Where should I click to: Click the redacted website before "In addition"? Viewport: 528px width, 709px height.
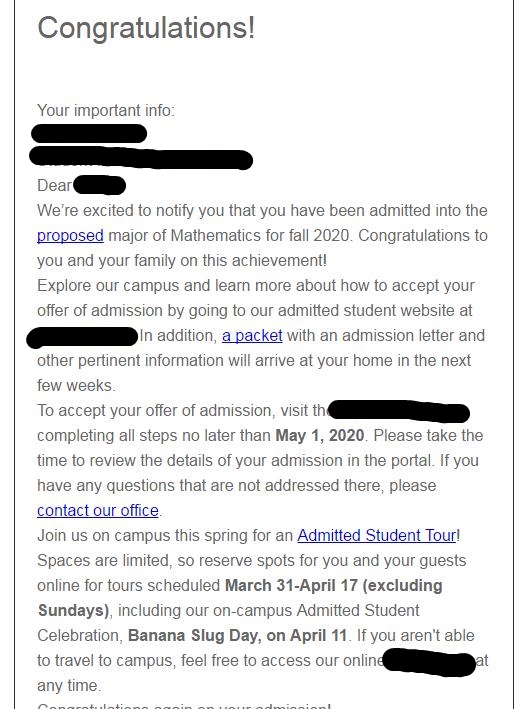point(82,337)
